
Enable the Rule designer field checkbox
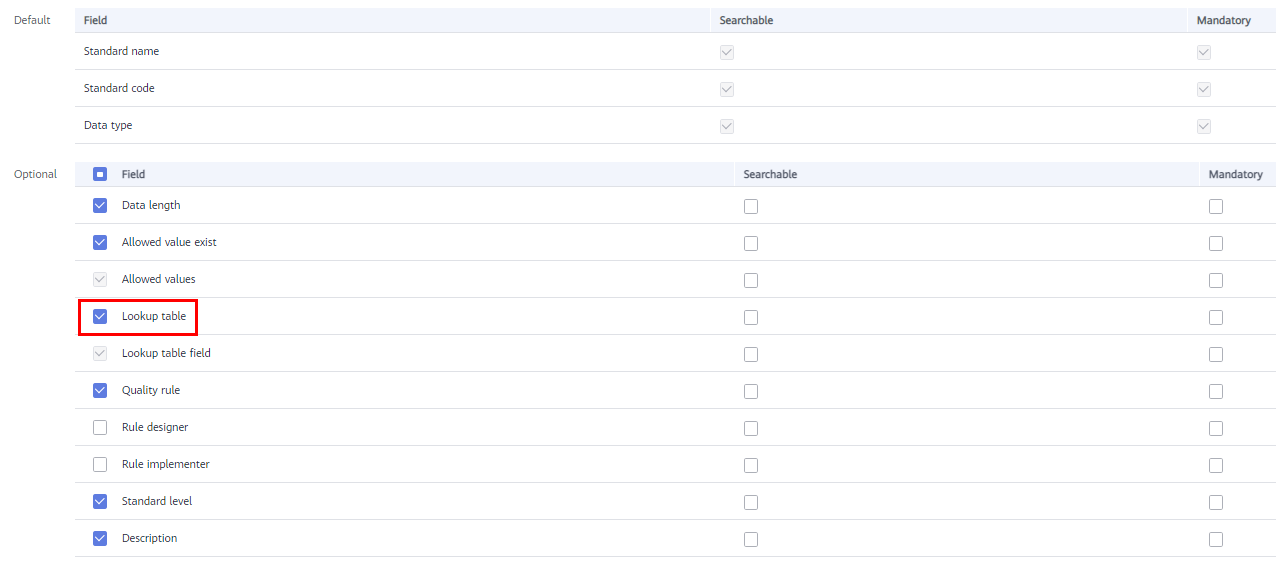(100, 427)
